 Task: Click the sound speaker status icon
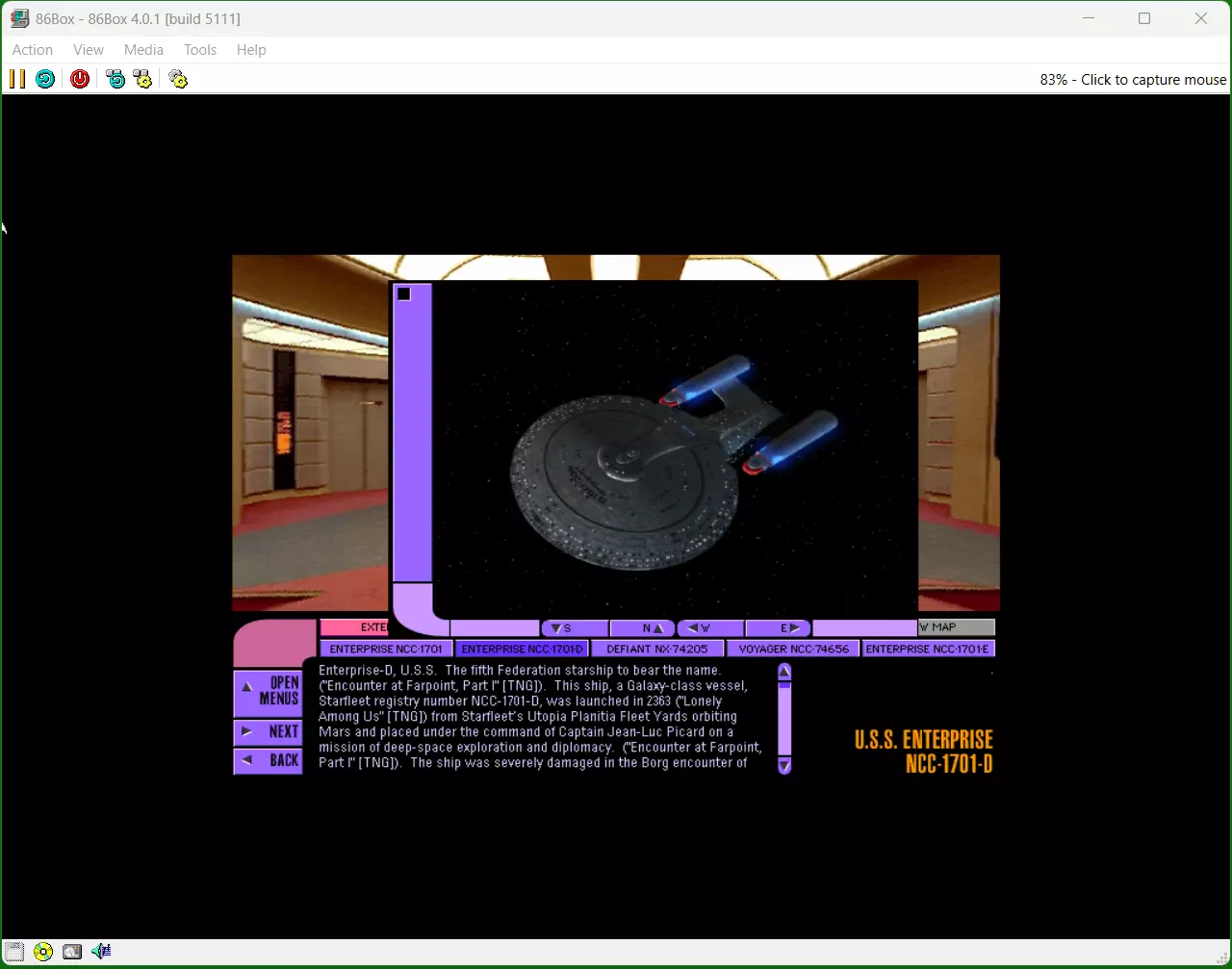pos(101,952)
